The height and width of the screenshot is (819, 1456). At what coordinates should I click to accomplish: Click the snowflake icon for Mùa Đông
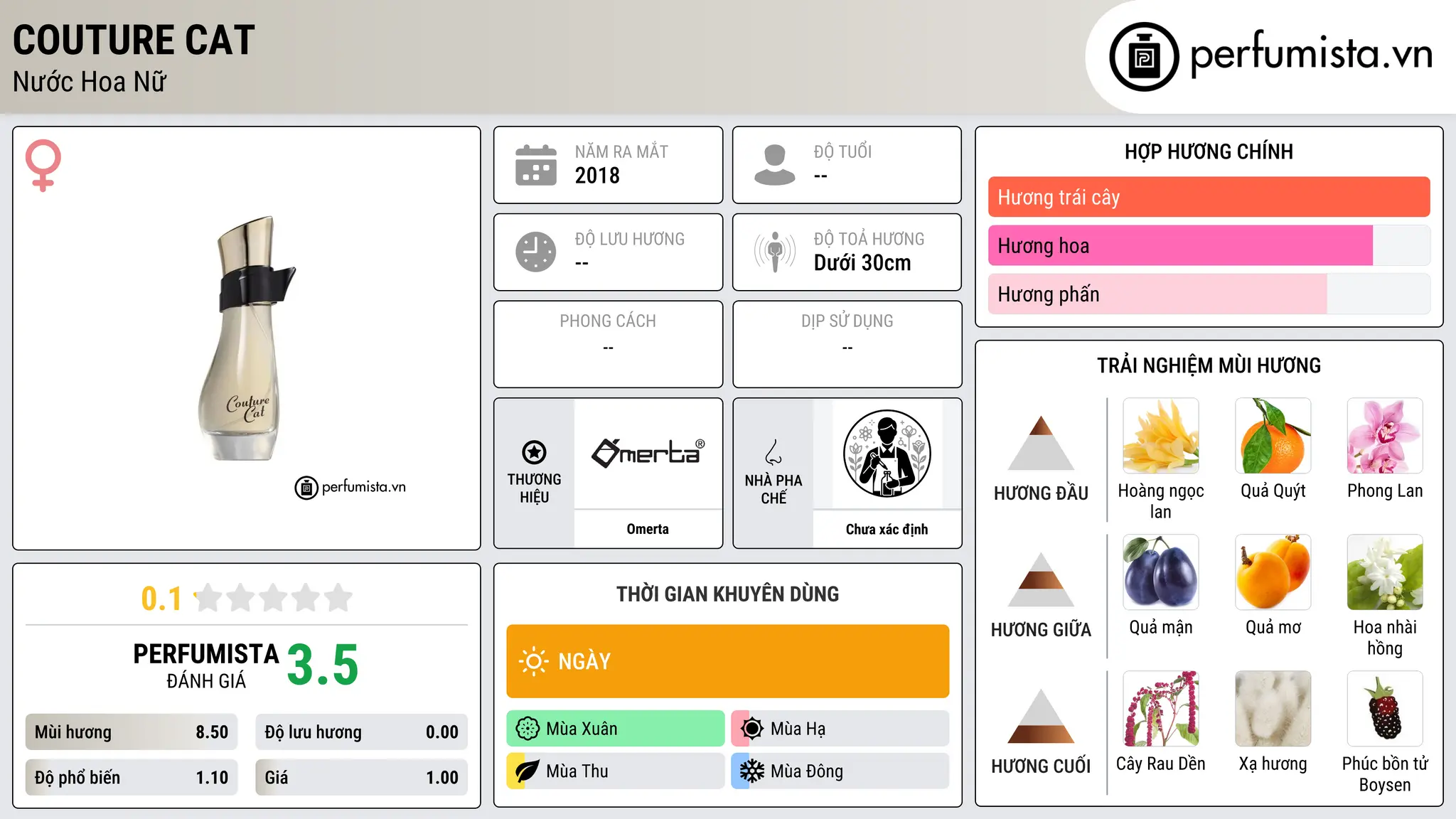[x=752, y=771]
